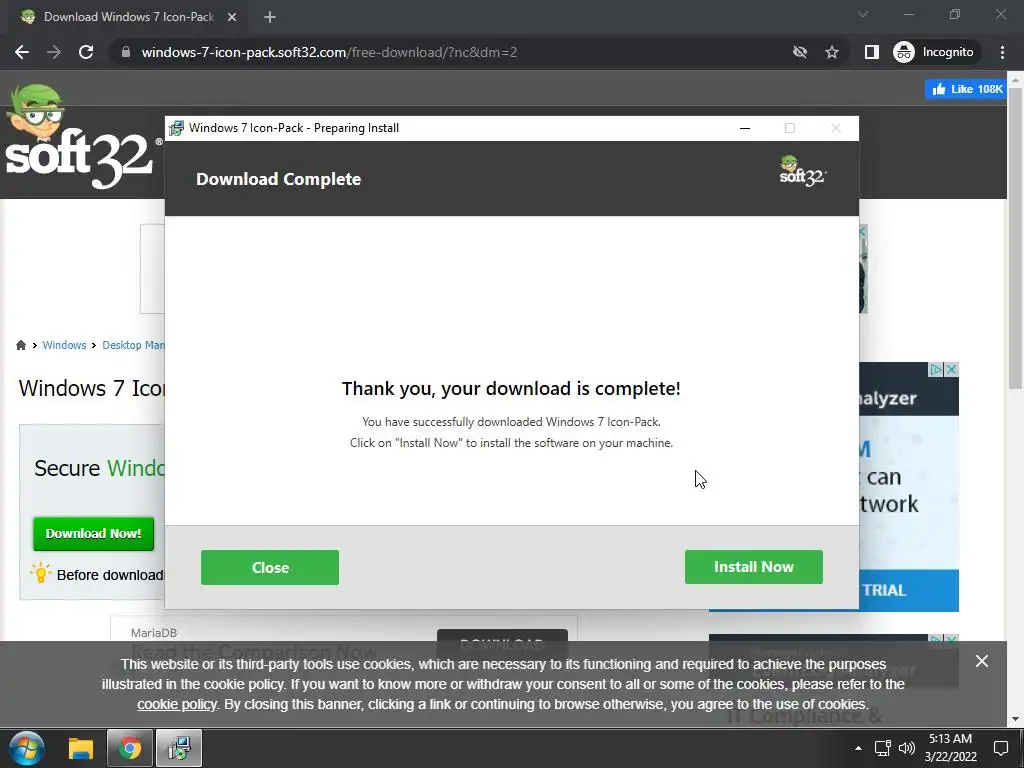Open Chrome three-dot menu
The height and width of the screenshot is (768, 1024).
point(1002,52)
